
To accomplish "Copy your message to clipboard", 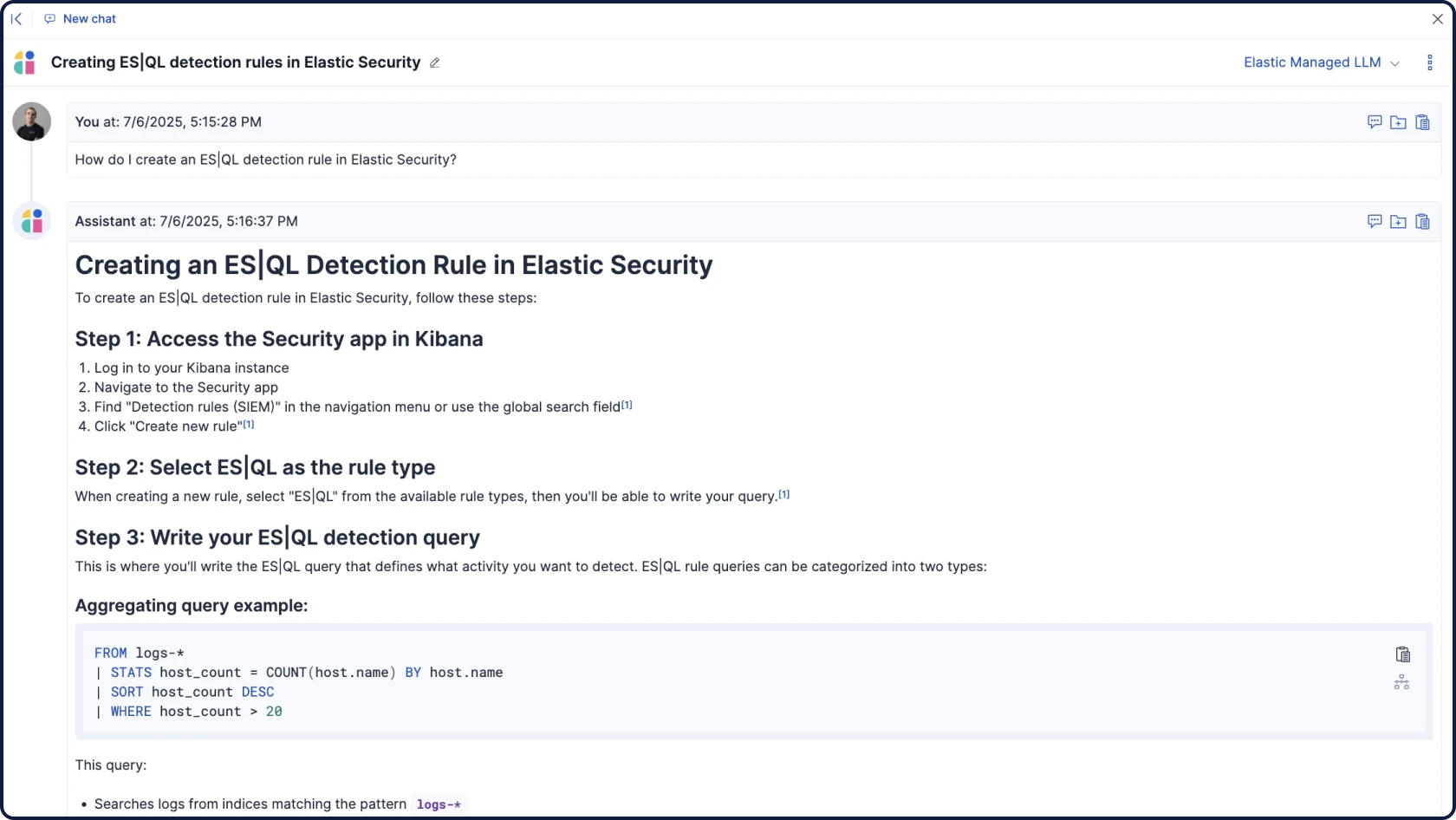I will pyautogui.click(x=1422, y=122).
